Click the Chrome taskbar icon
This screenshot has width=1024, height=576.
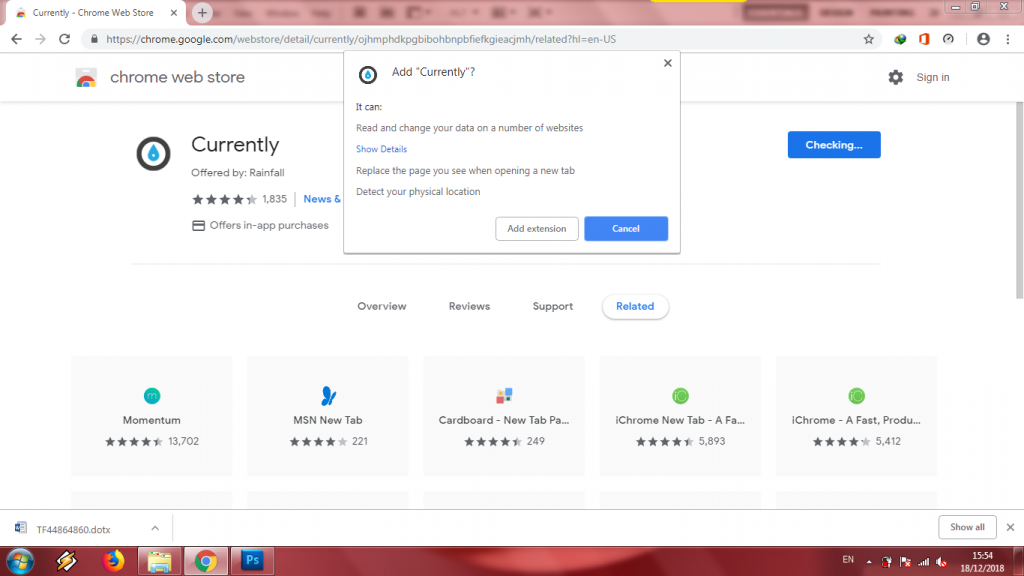coord(206,561)
